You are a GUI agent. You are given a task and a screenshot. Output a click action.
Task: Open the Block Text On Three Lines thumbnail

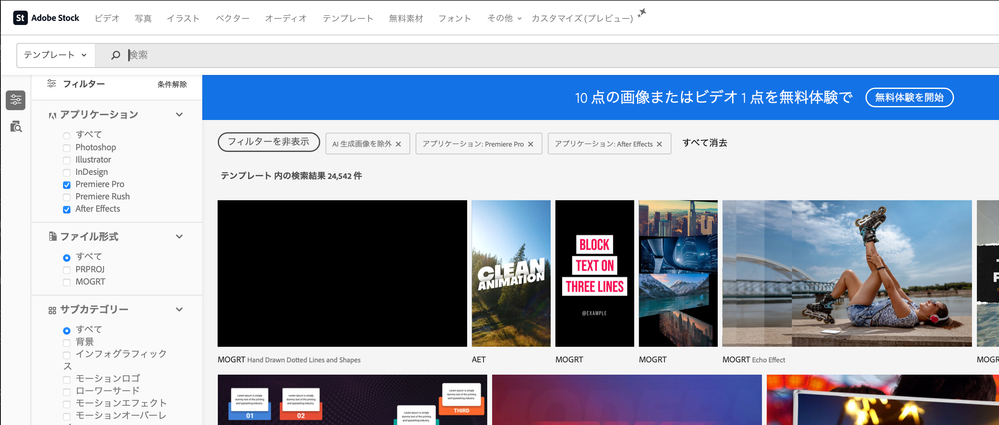click(594, 273)
